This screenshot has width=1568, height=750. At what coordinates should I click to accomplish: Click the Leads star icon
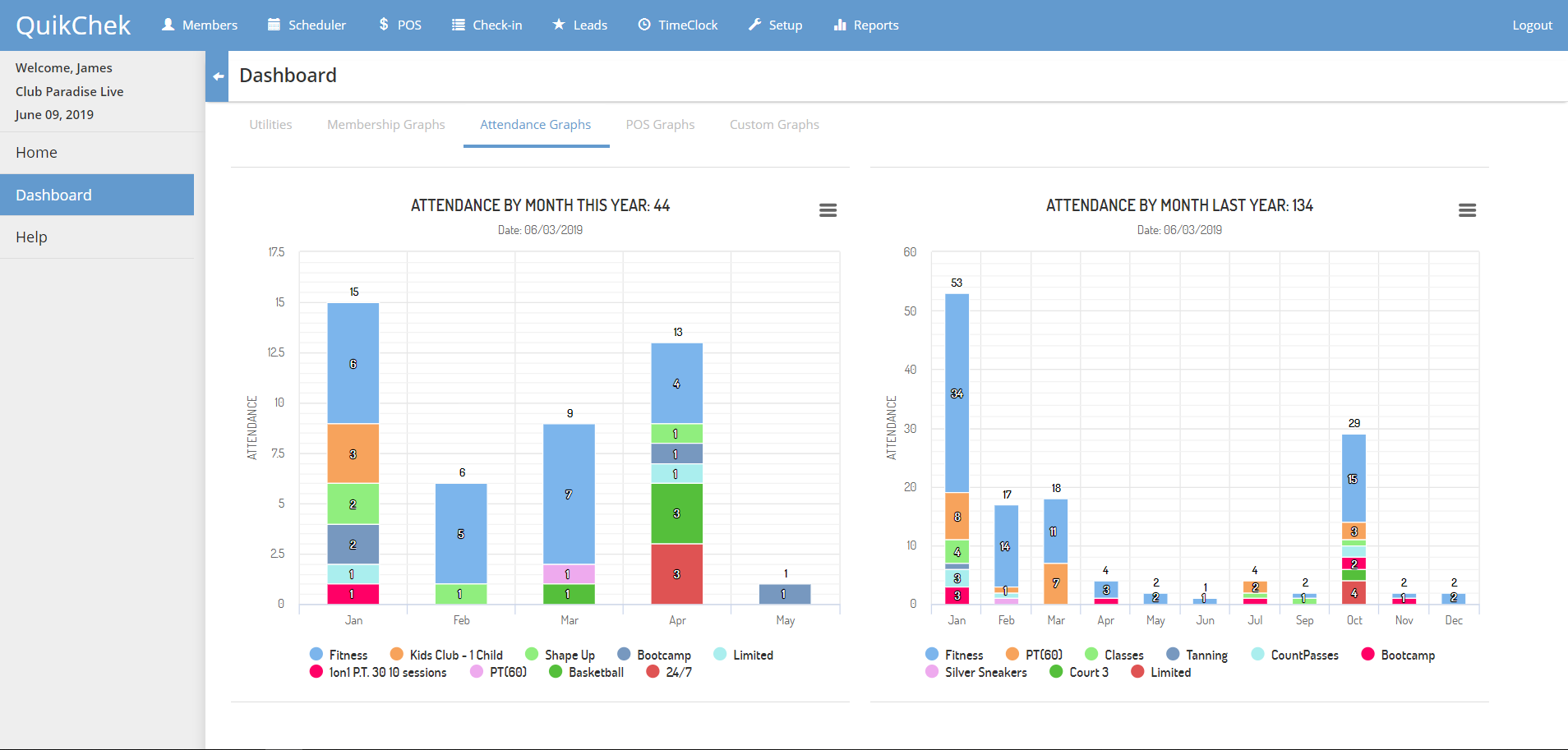559,25
